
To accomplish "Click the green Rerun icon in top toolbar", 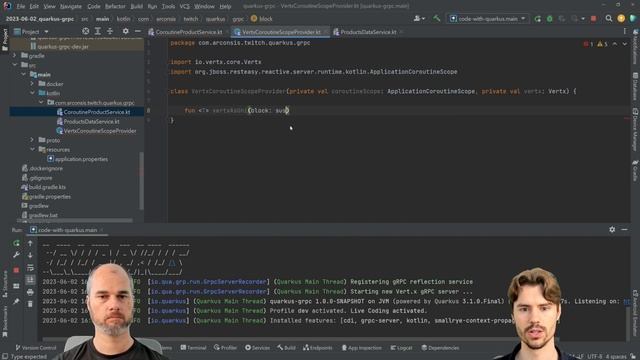I will click(x=538, y=19).
